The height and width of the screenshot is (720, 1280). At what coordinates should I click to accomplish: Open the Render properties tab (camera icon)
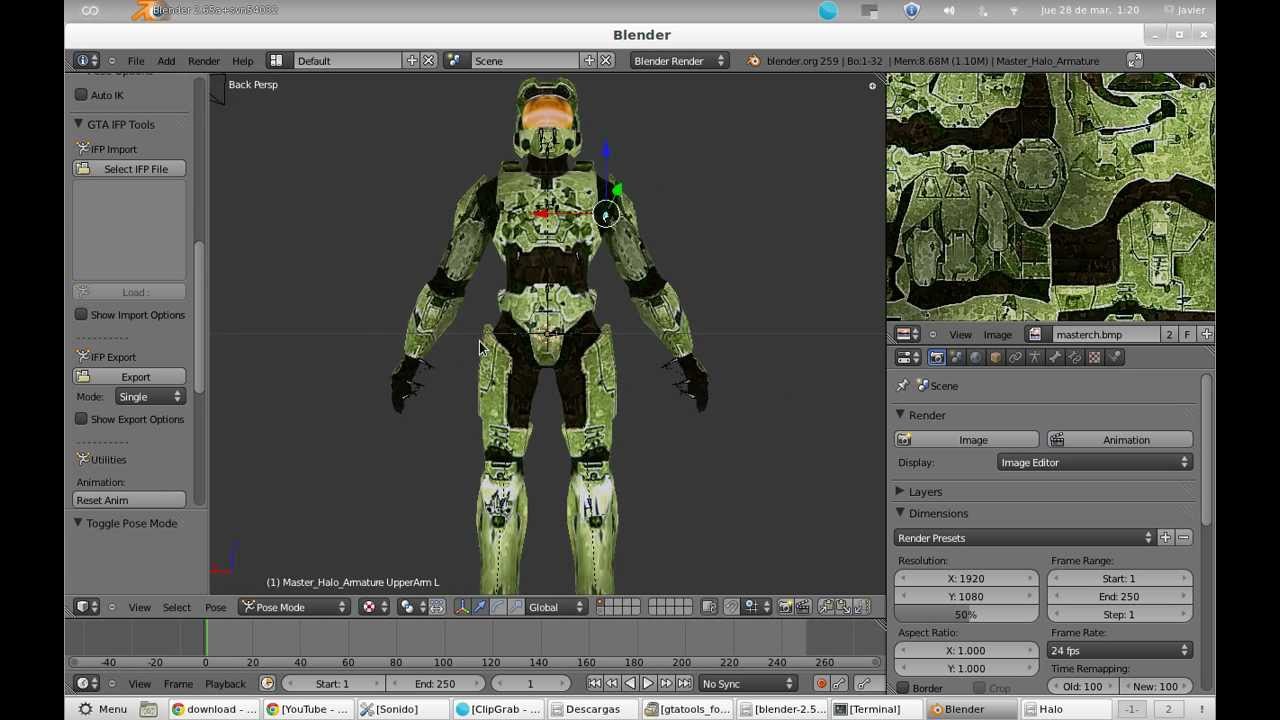[x=937, y=357]
